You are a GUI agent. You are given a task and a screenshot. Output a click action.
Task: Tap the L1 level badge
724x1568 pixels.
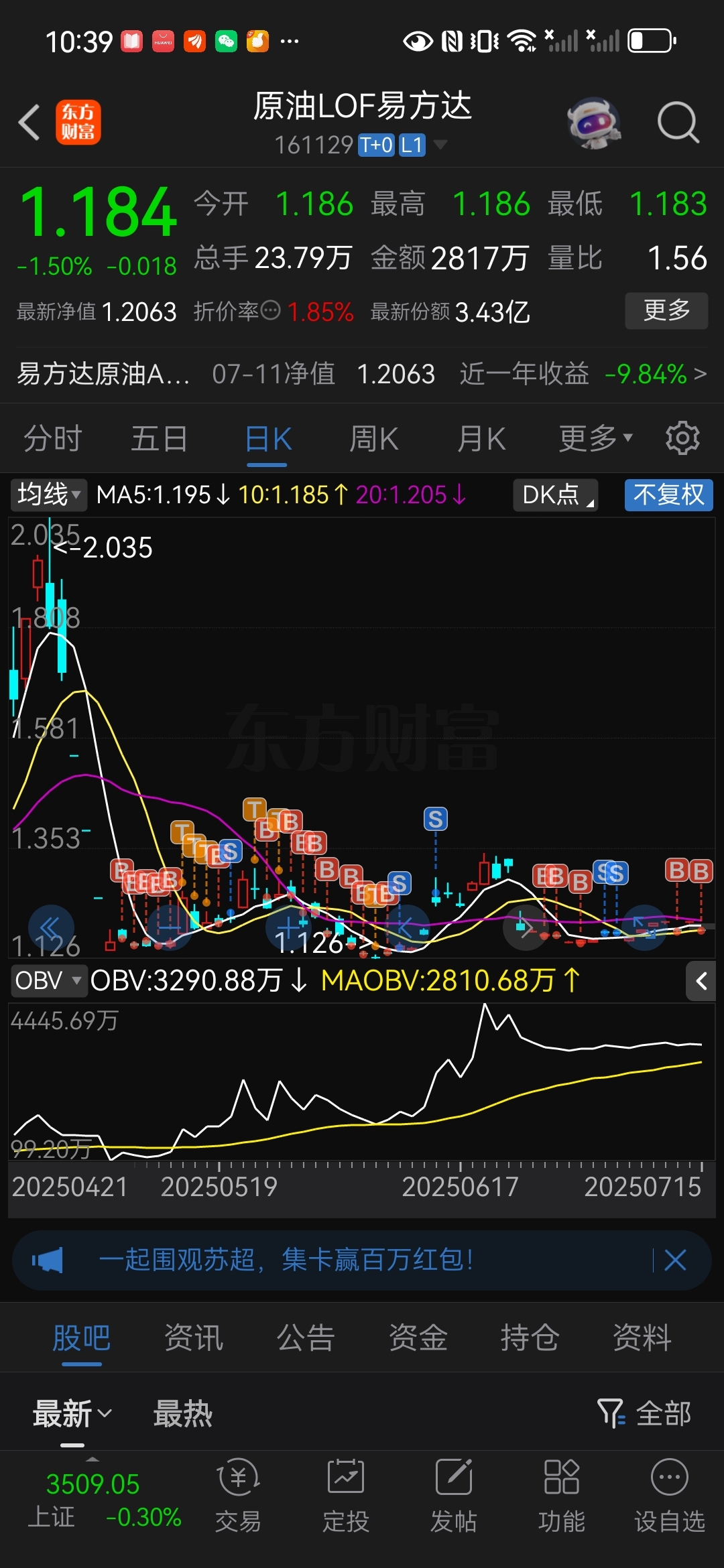tap(412, 145)
